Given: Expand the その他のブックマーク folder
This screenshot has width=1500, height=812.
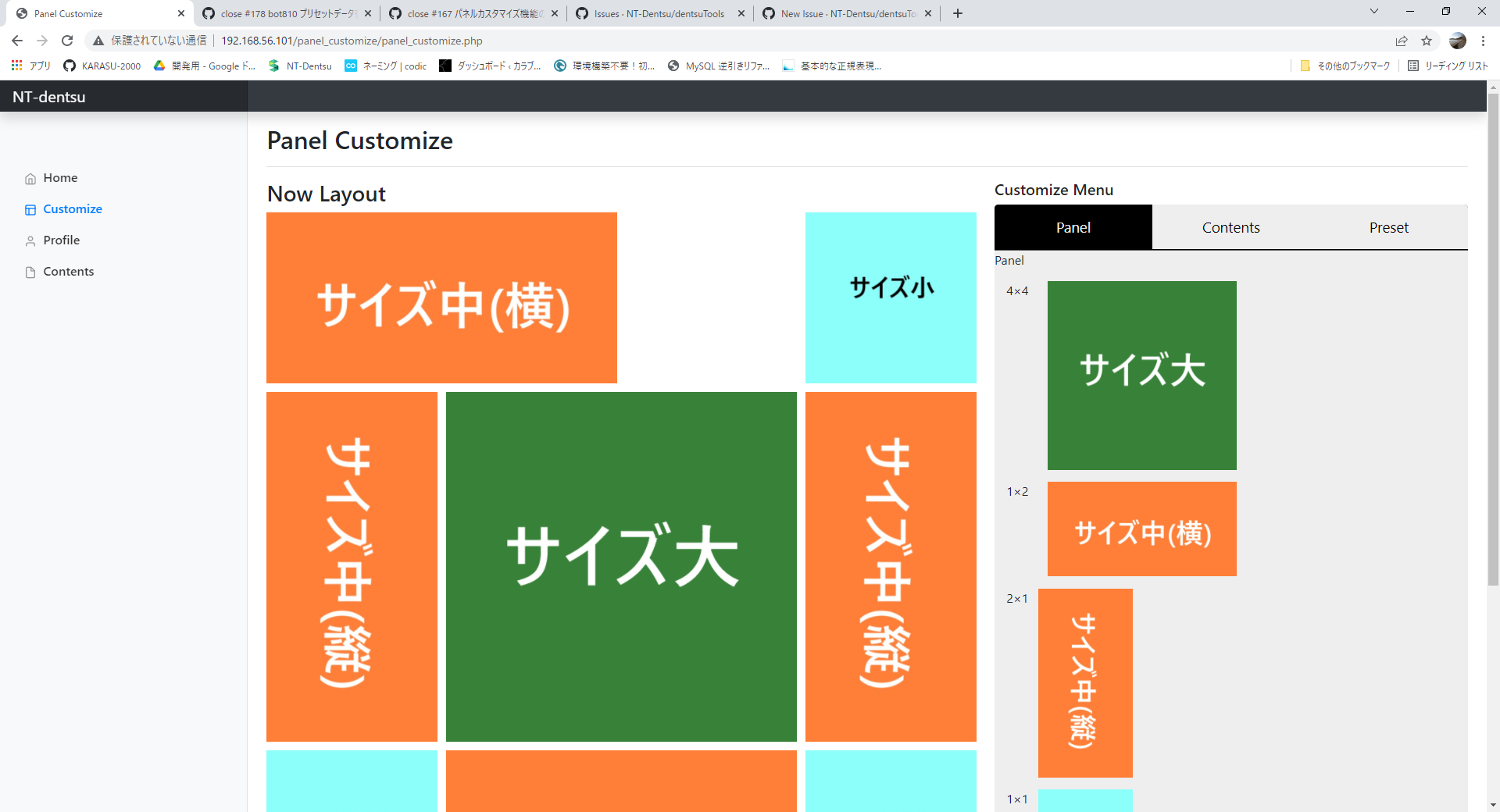Looking at the screenshot, I should pos(1344,66).
